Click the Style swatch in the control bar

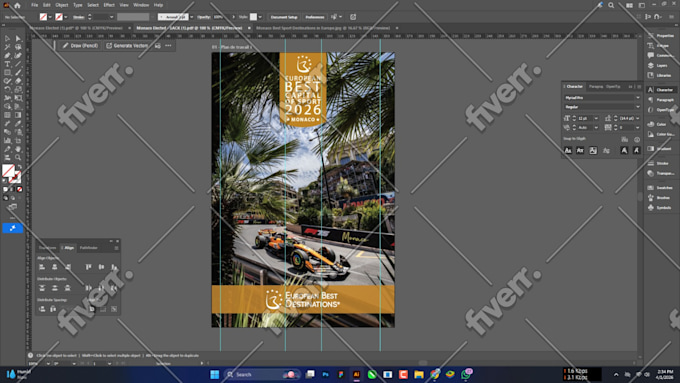tap(253, 17)
